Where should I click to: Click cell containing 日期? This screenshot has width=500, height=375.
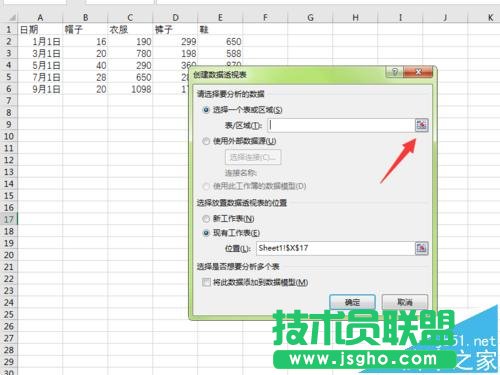(40, 30)
